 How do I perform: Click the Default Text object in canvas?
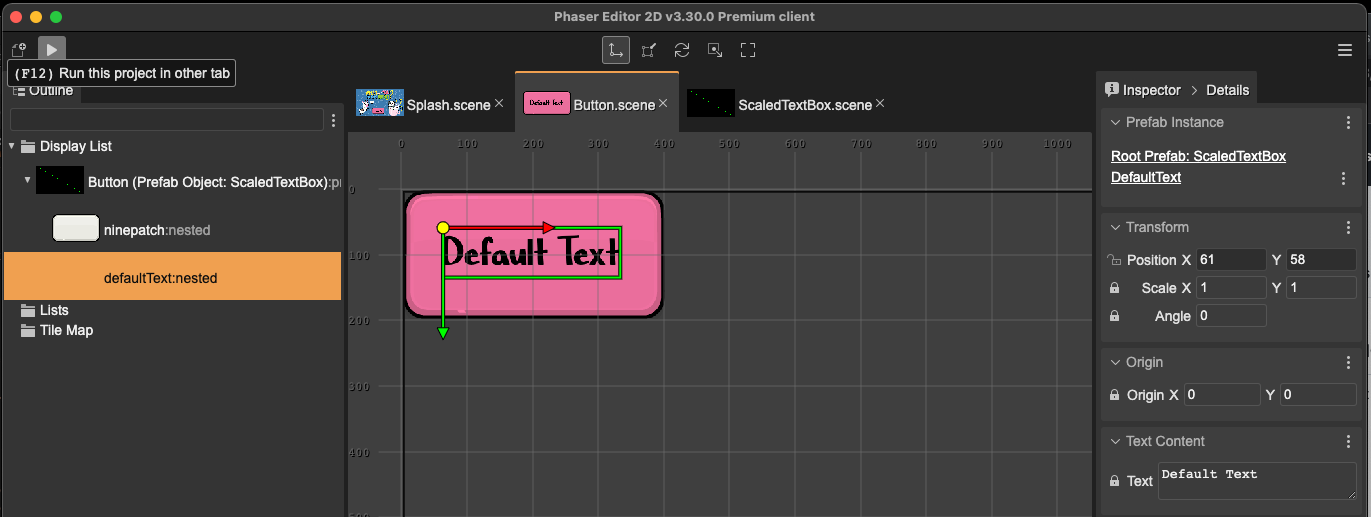[532, 253]
